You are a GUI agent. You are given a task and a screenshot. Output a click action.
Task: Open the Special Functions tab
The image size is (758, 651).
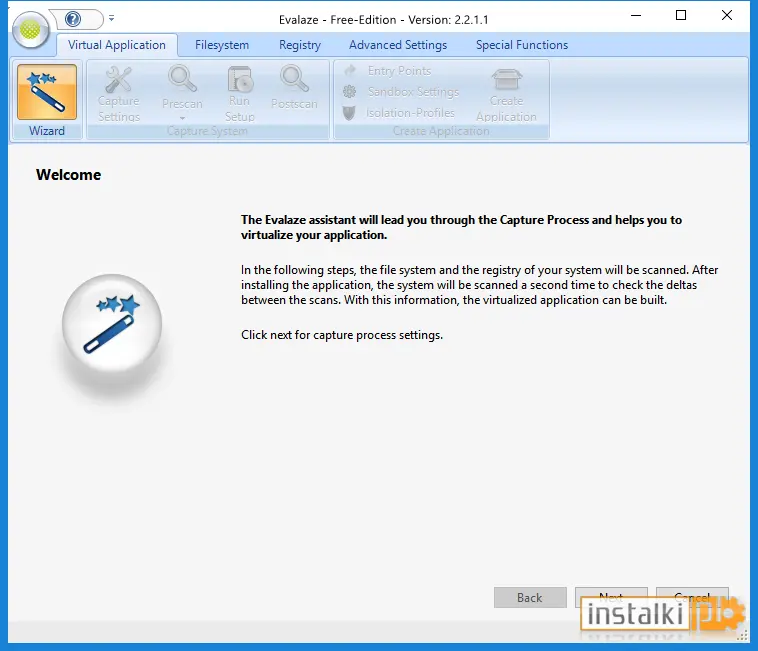pos(522,45)
